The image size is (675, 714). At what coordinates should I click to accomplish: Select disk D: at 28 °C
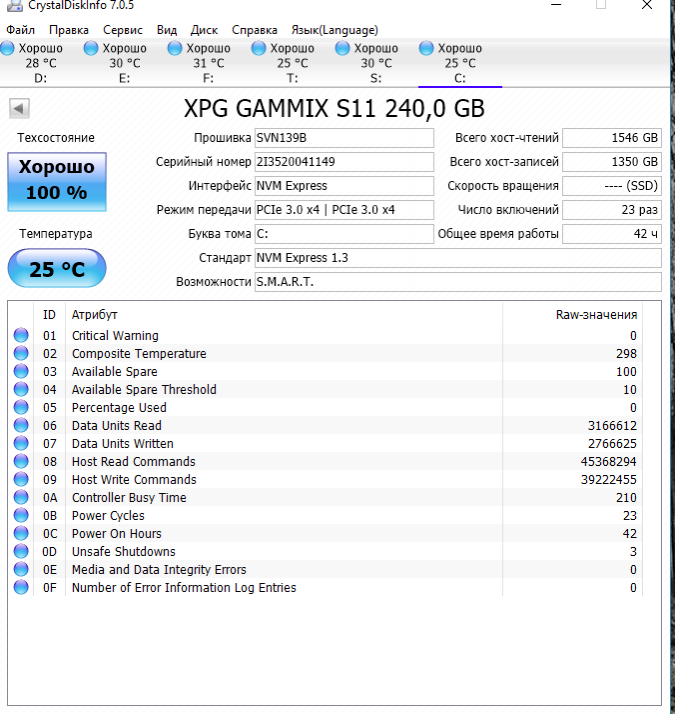tap(33, 63)
